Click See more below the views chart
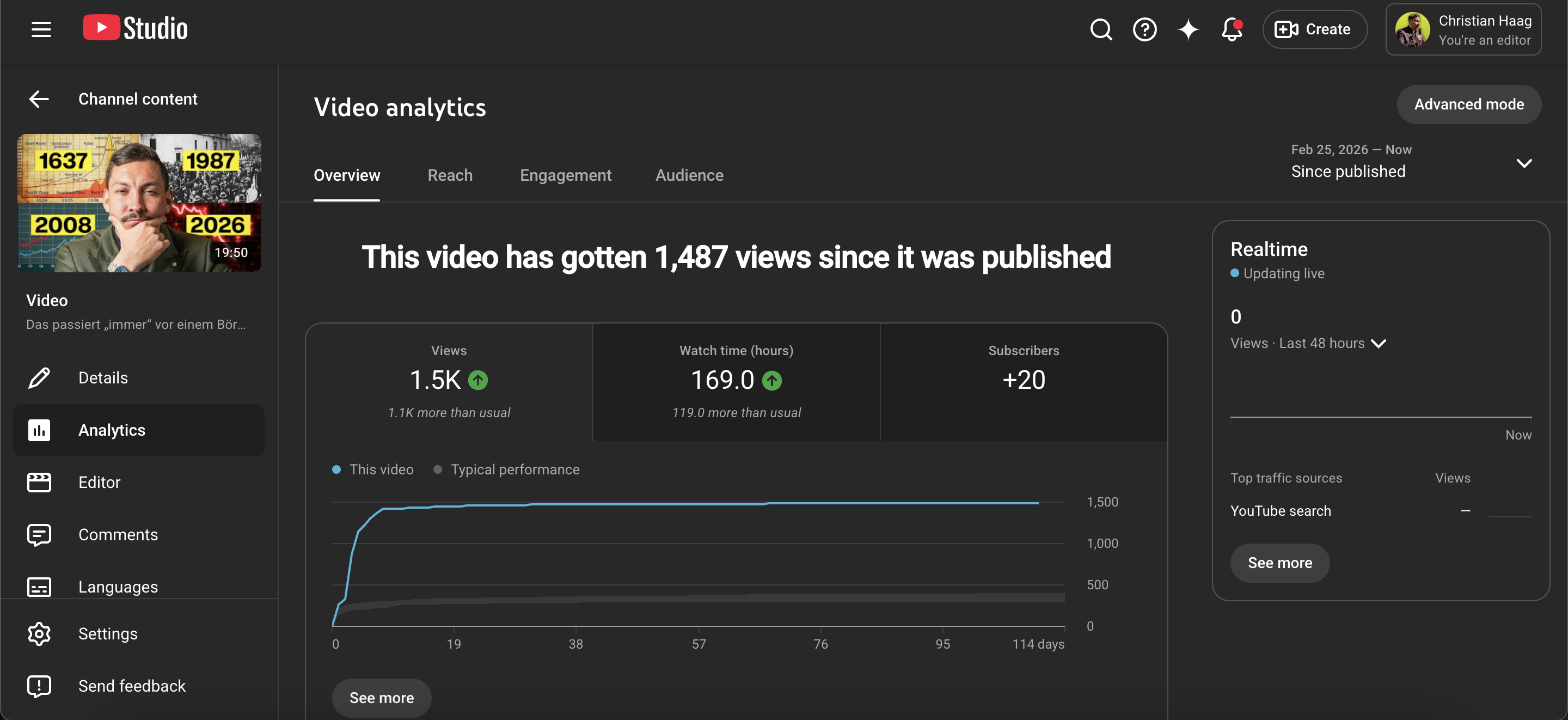Image resolution: width=1568 pixels, height=720 pixels. (x=382, y=698)
